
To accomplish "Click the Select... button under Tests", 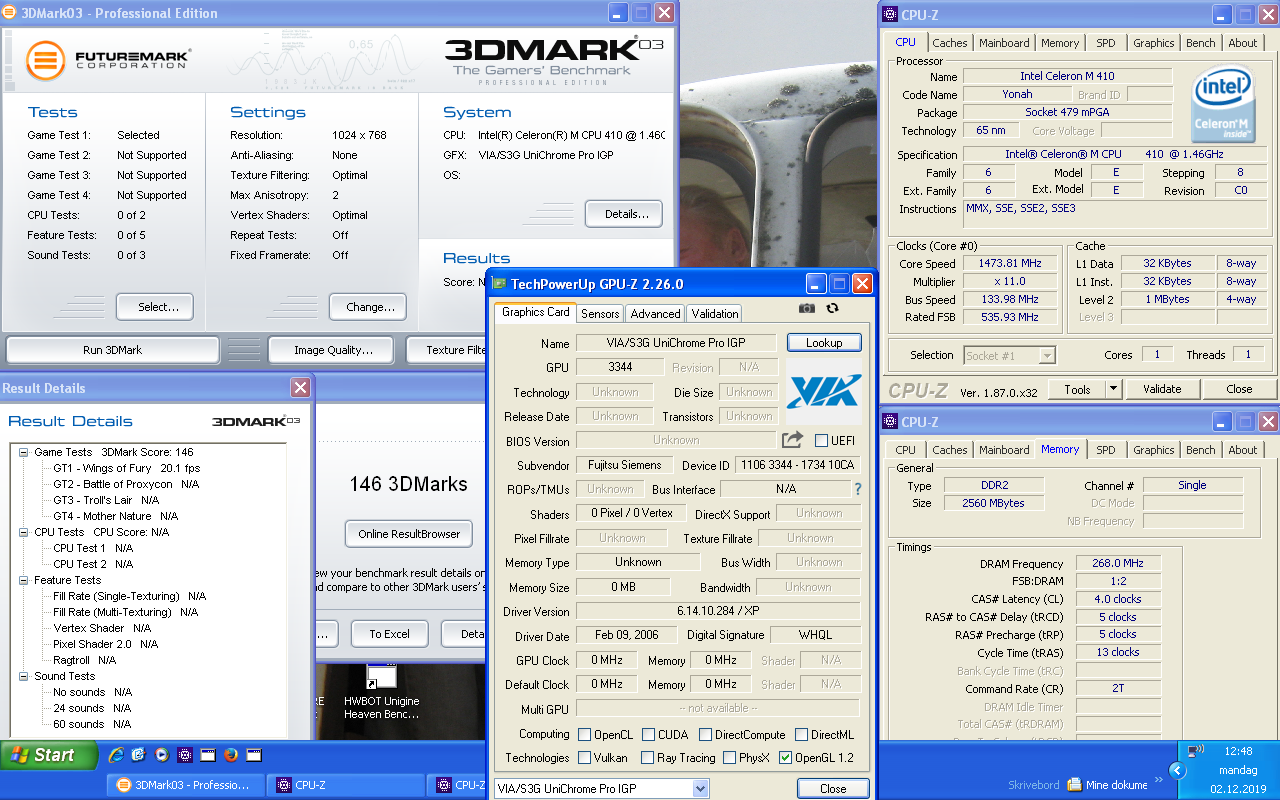I will [155, 307].
